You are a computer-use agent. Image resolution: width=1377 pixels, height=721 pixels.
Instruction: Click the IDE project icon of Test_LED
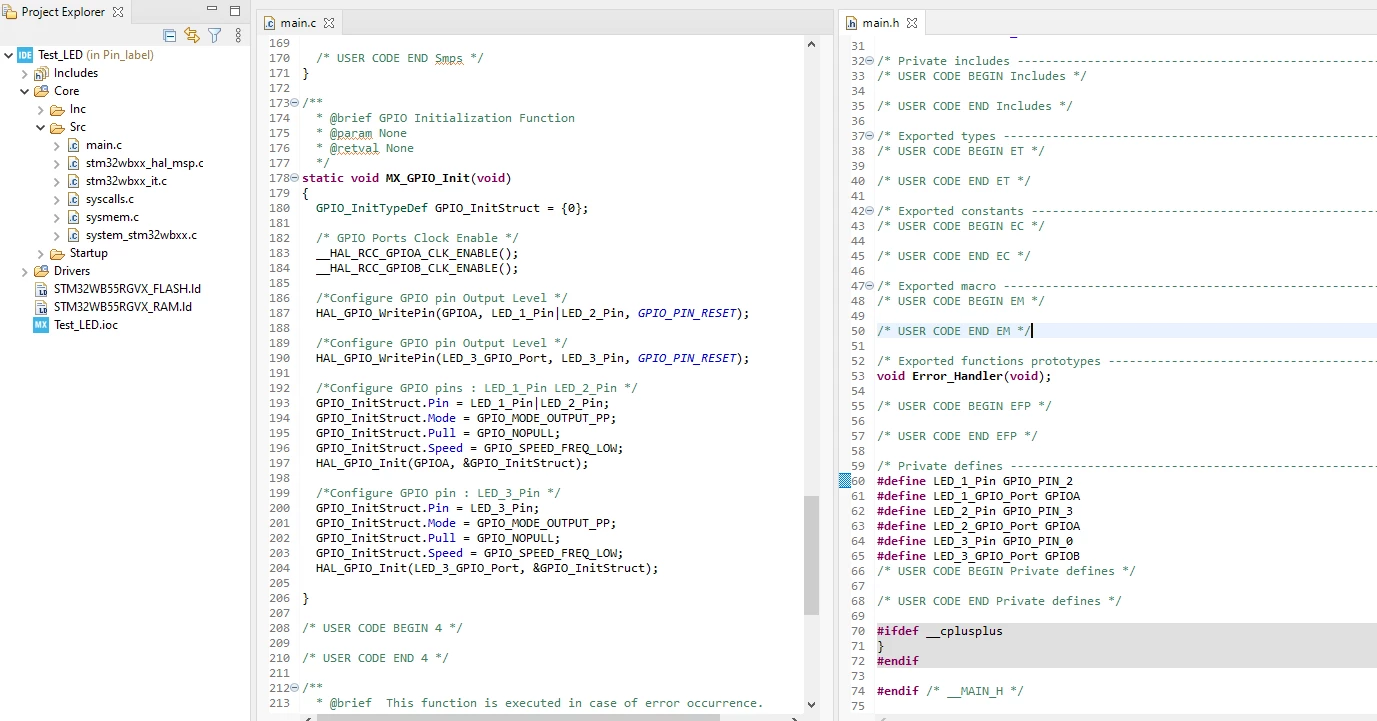25,55
